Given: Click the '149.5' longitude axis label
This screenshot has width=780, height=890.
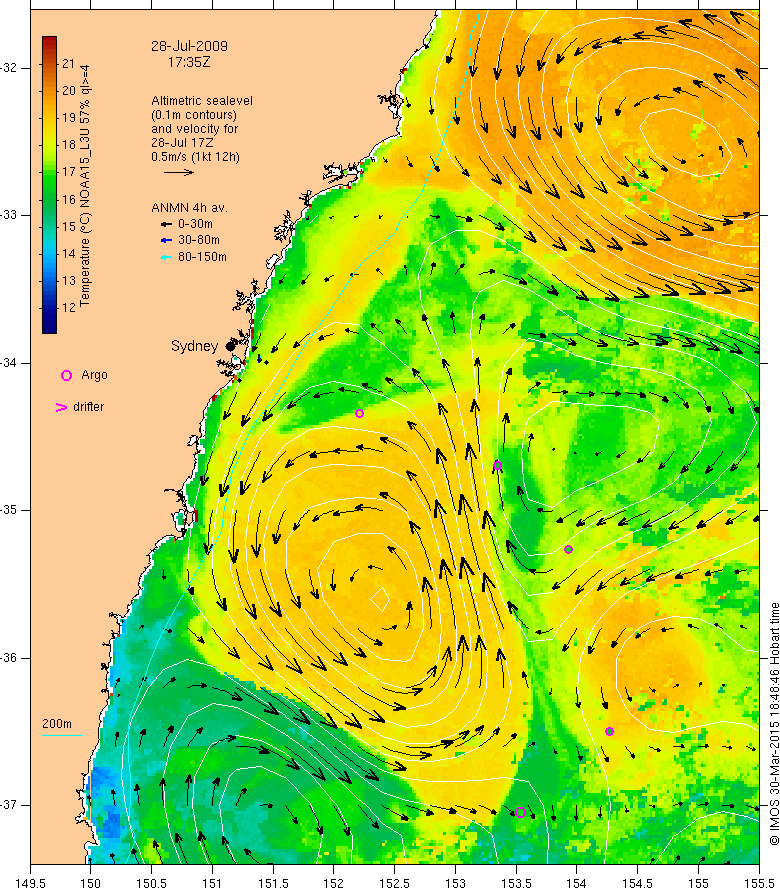Looking at the screenshot, I should [x=31, y=884].
